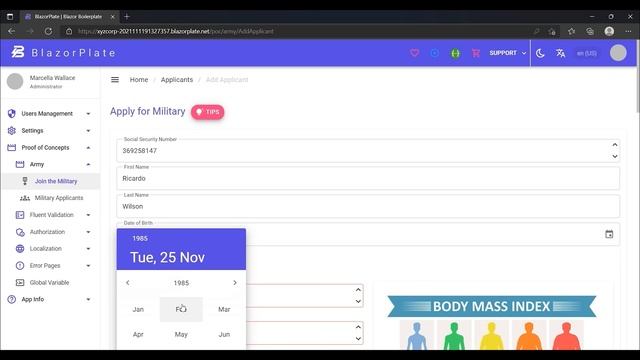Click the pink heart icon in header

tap(414, 53)
